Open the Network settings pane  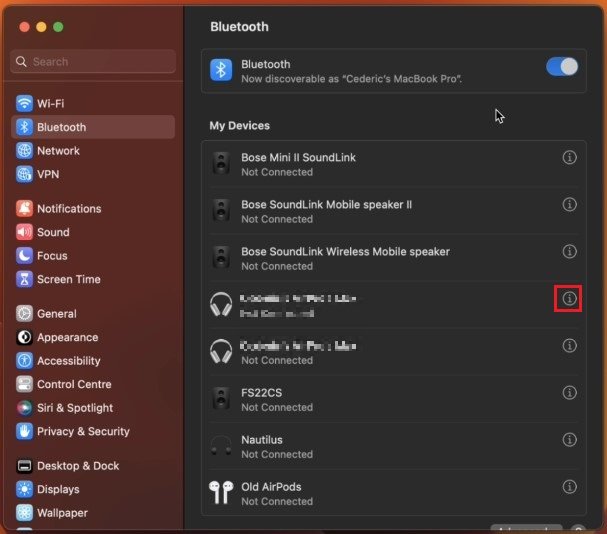pyautogui.click(x=58, y=151)
